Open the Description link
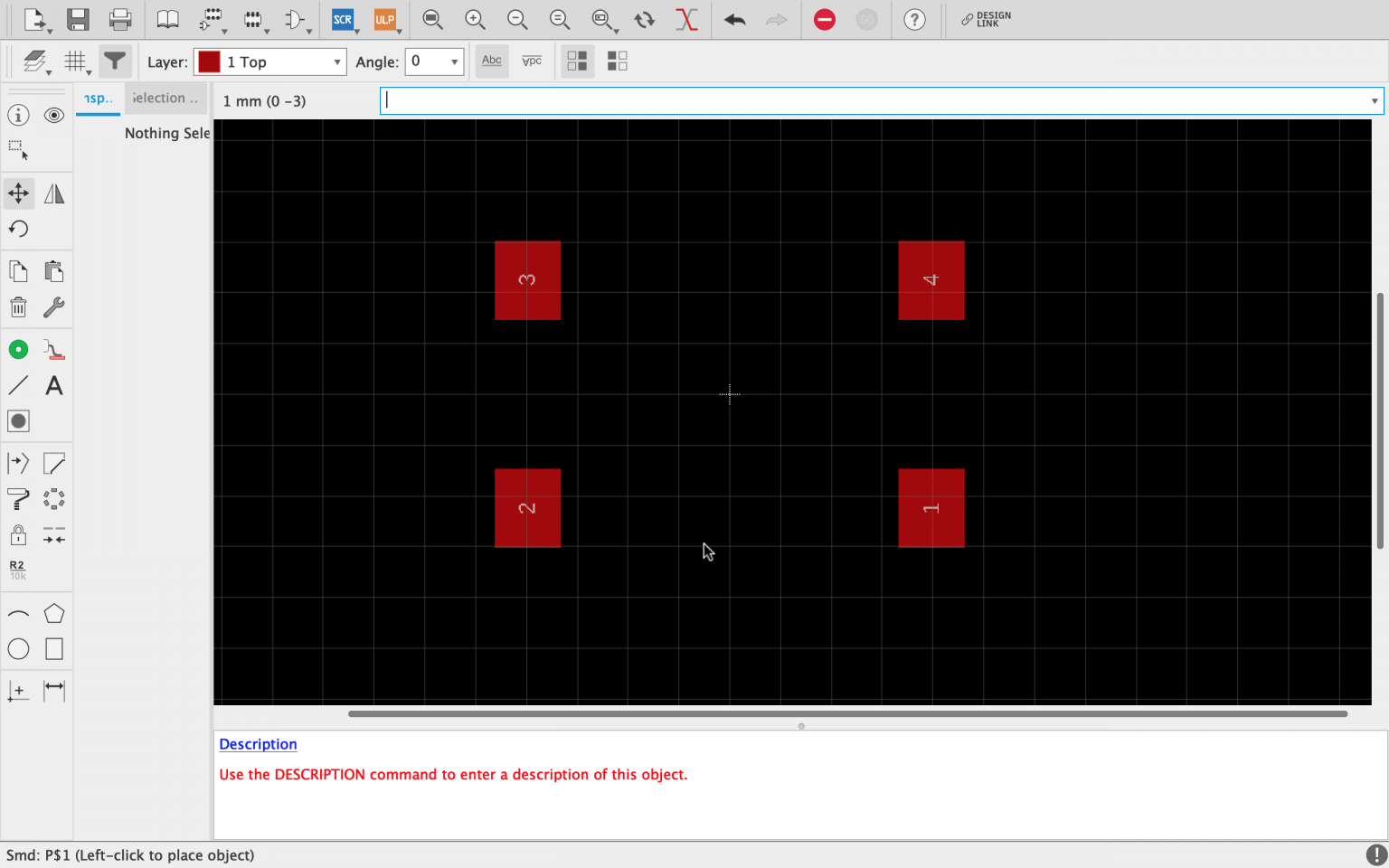 (x=258, y=744)
